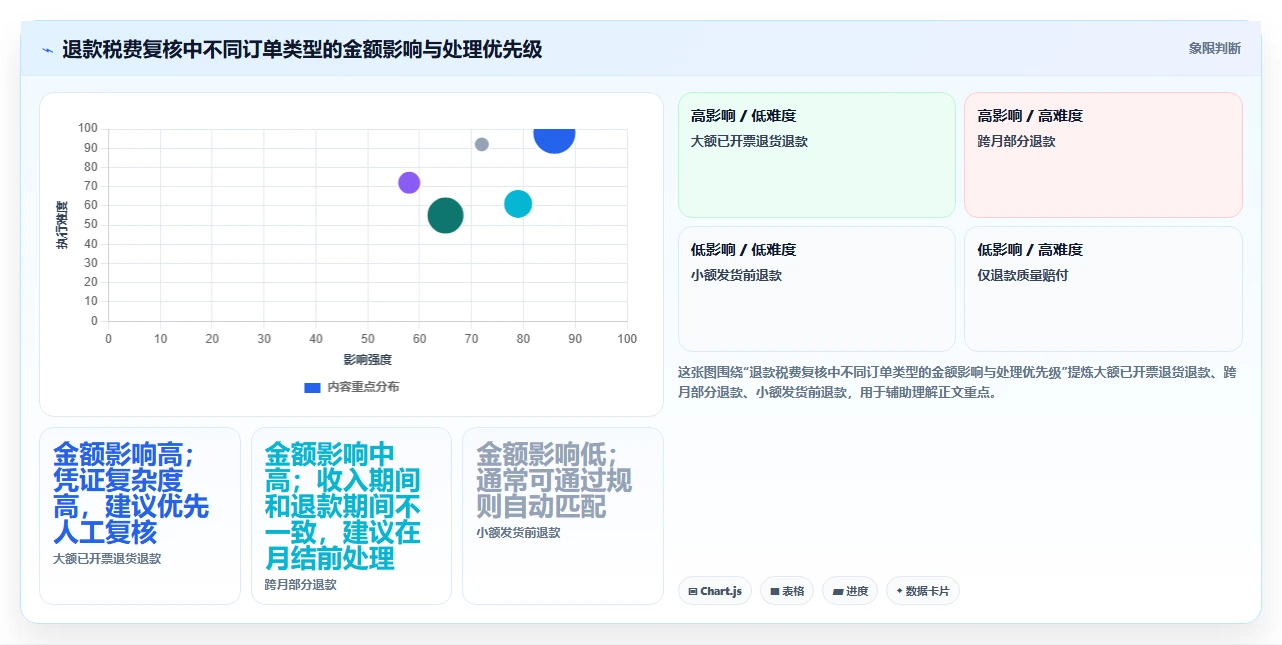Select the 低影响 / 低难度 quadrant card
1282x645 pixels.
tap(817, 289)
